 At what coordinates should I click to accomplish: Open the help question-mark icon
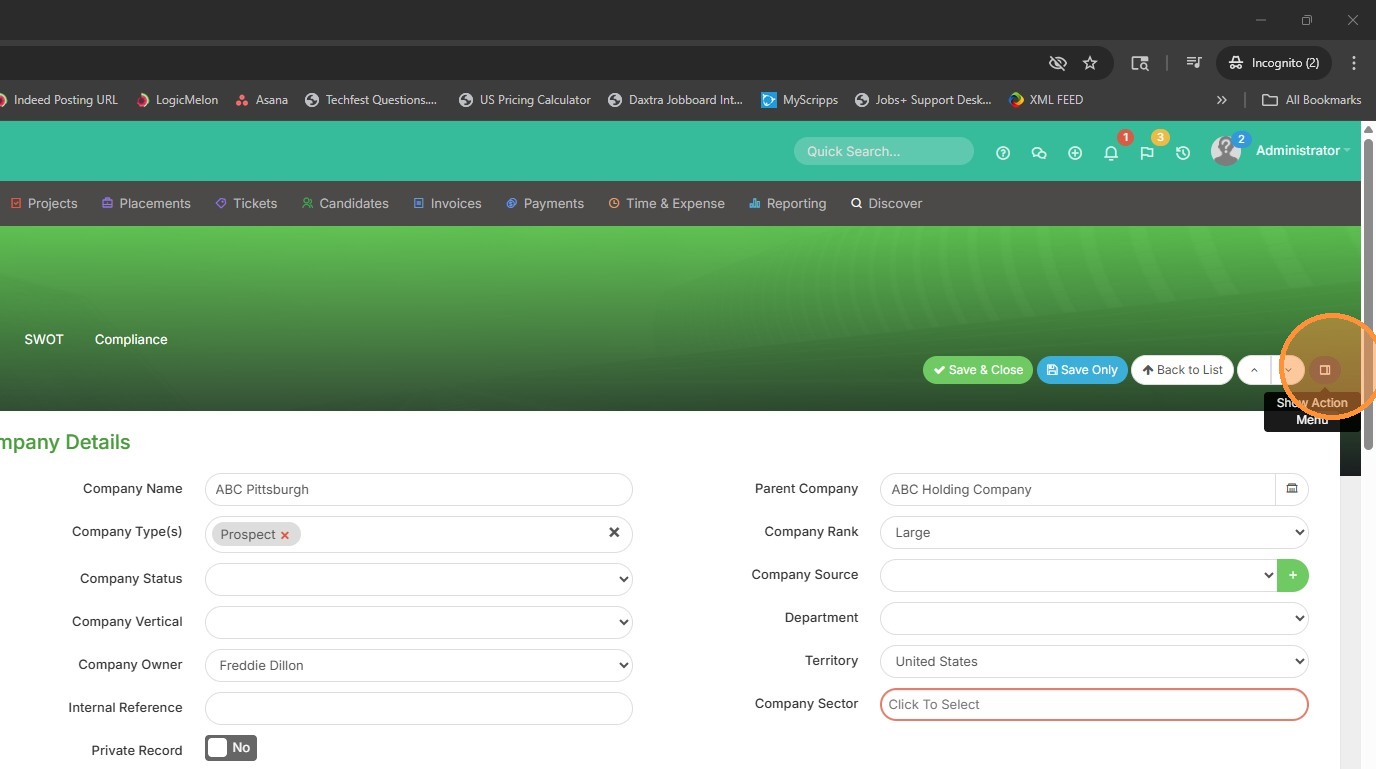pos(1003,153)
